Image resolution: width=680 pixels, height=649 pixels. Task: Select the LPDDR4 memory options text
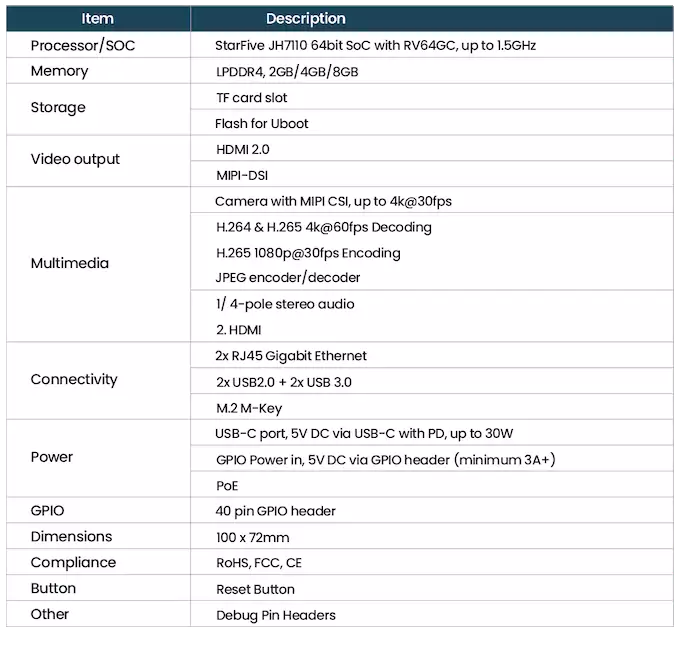click(x=287, y=72)
